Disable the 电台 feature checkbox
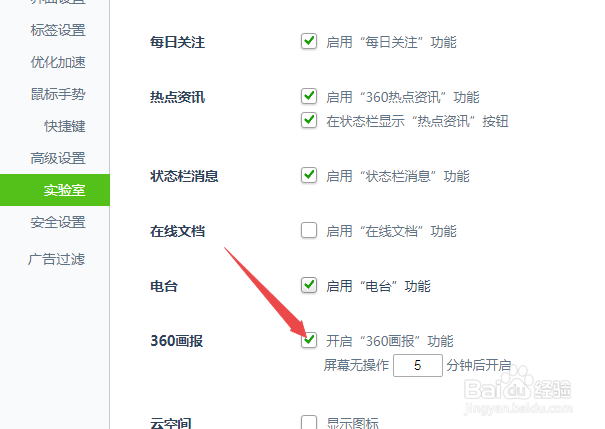The height and width of the screenshot is (429, 605). (309, 285)
